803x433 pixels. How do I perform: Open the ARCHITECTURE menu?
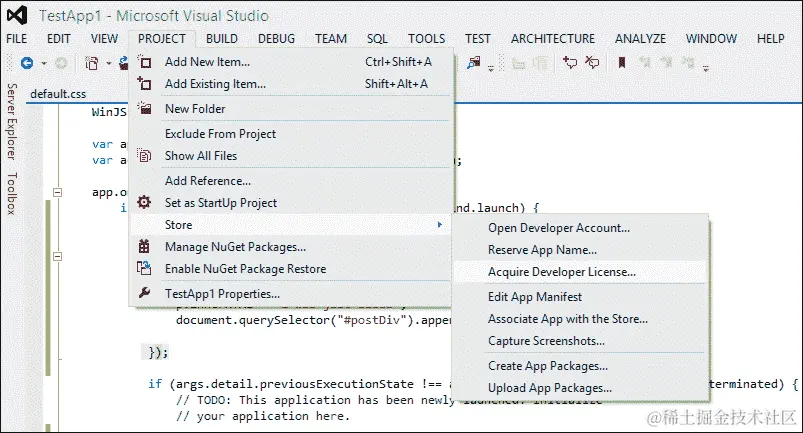[x=553, y=39]
